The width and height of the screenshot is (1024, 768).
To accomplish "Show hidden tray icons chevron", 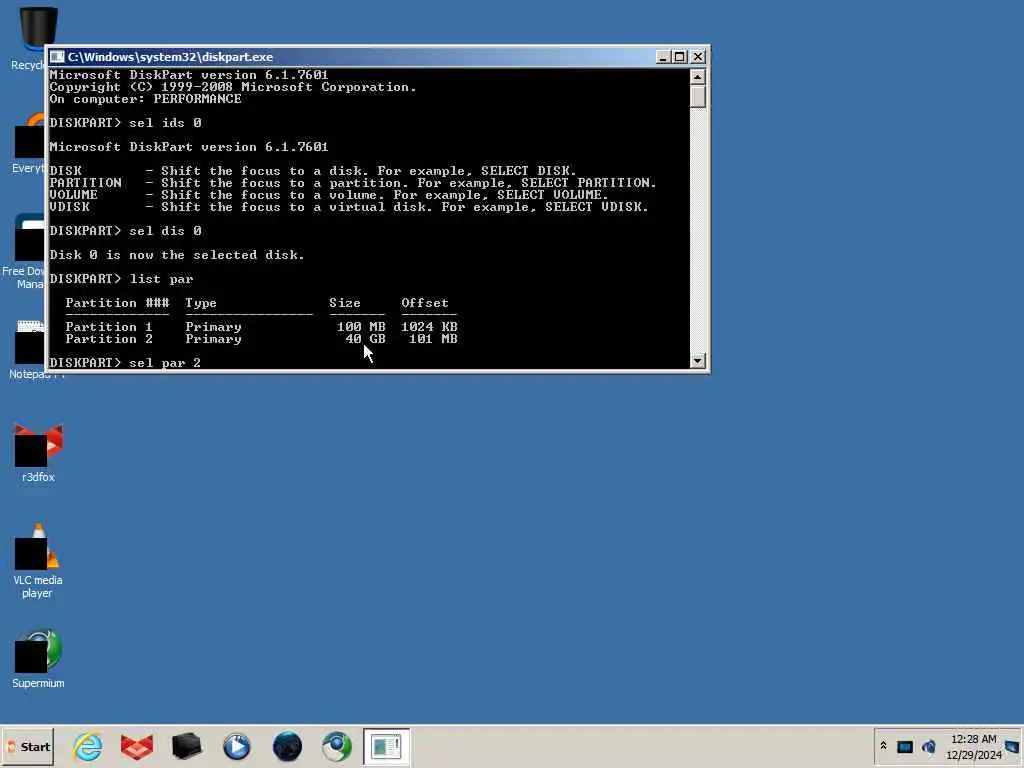I will 883,746.
